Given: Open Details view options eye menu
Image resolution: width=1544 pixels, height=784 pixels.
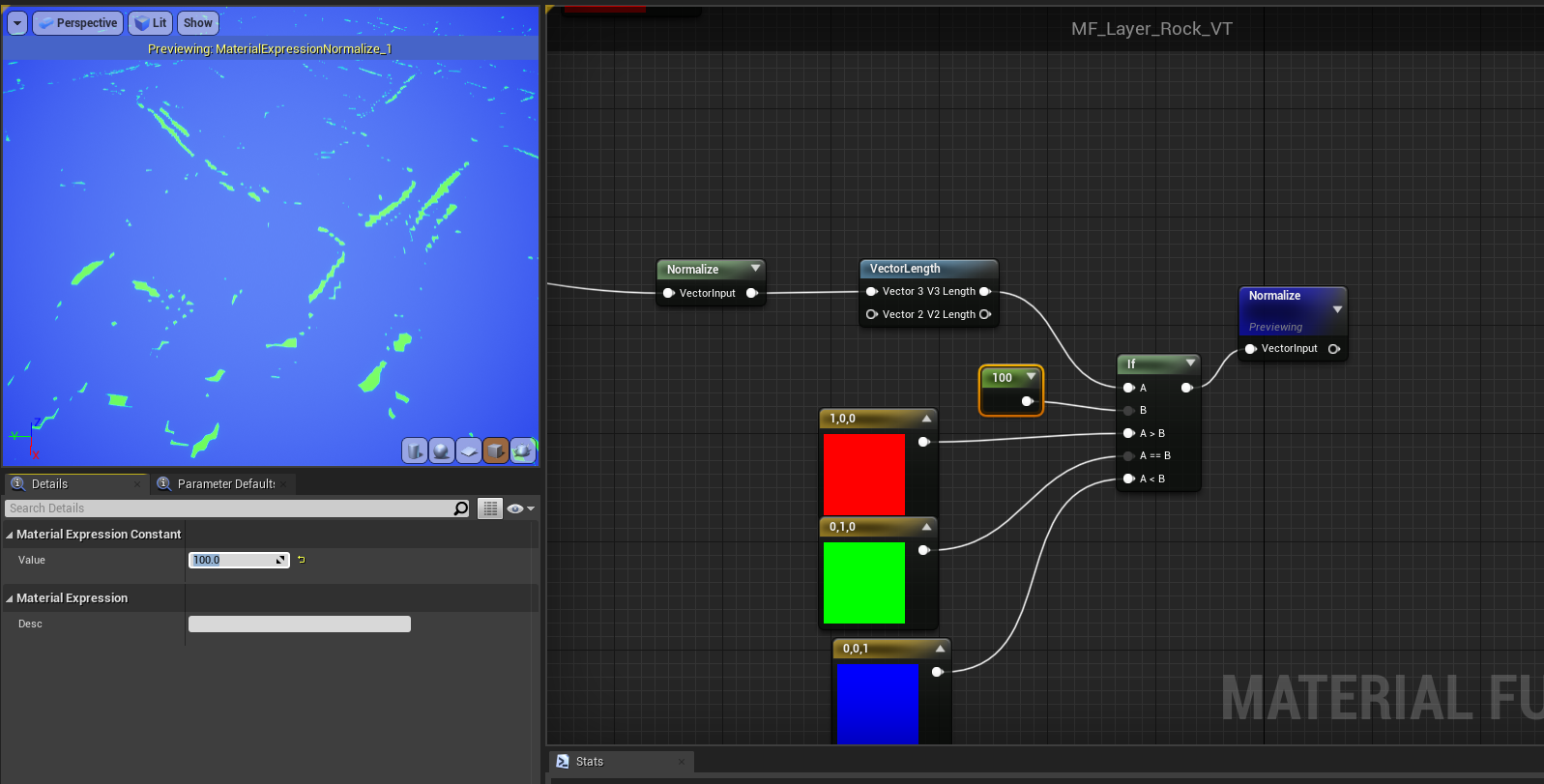Looking at the screenshot, I should click(x=519, y=508).
